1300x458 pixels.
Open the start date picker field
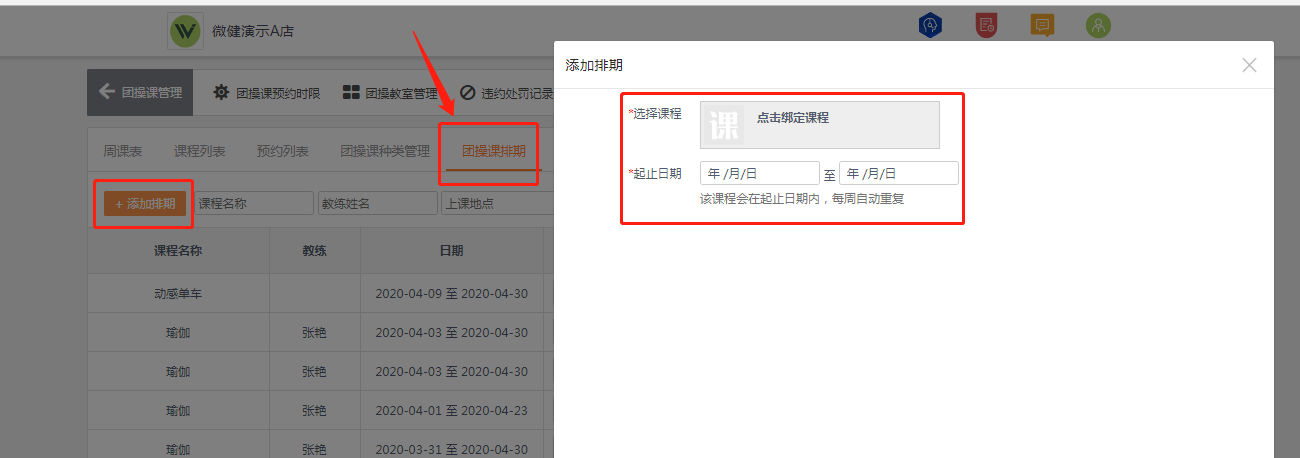[x=759, y=174]
